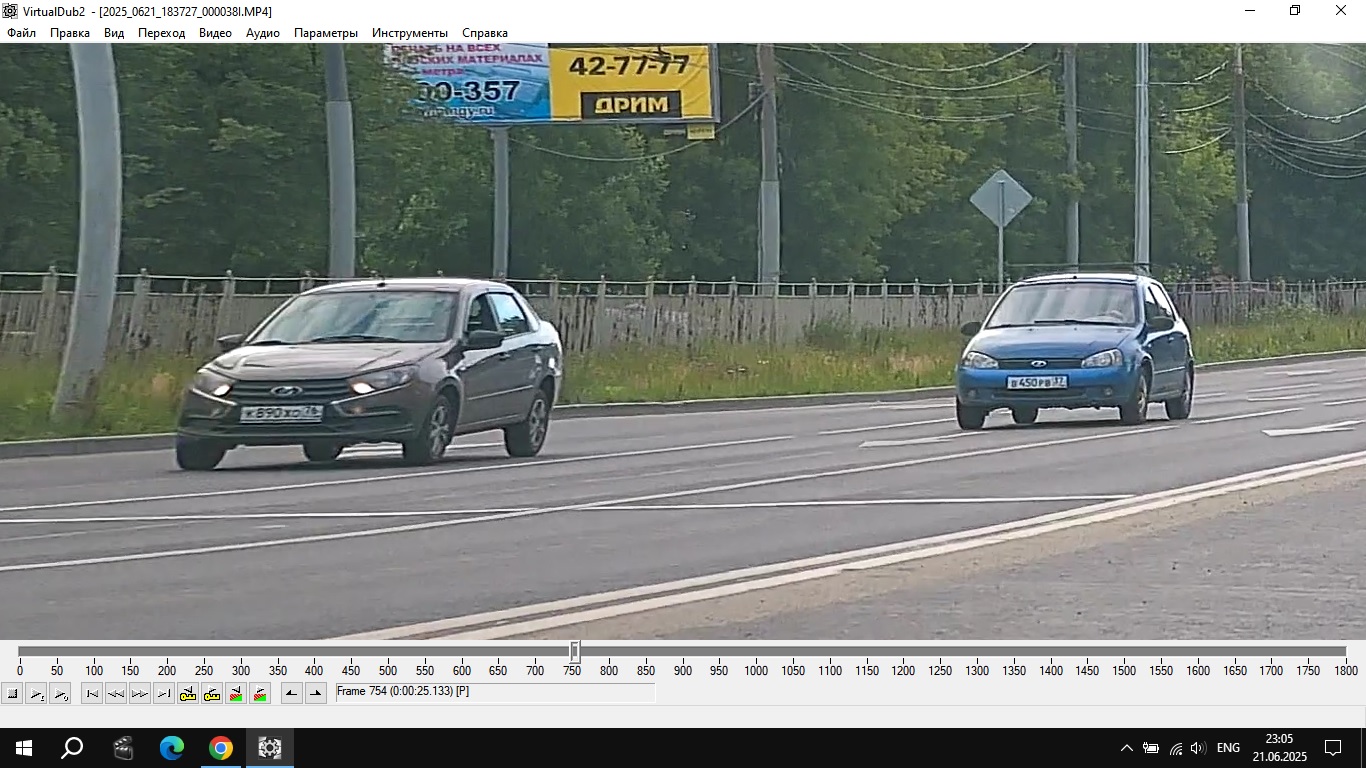This screenshot has width=1366, height=768.
Task: Scan backward to previous scene change
Action: (236, 693)
